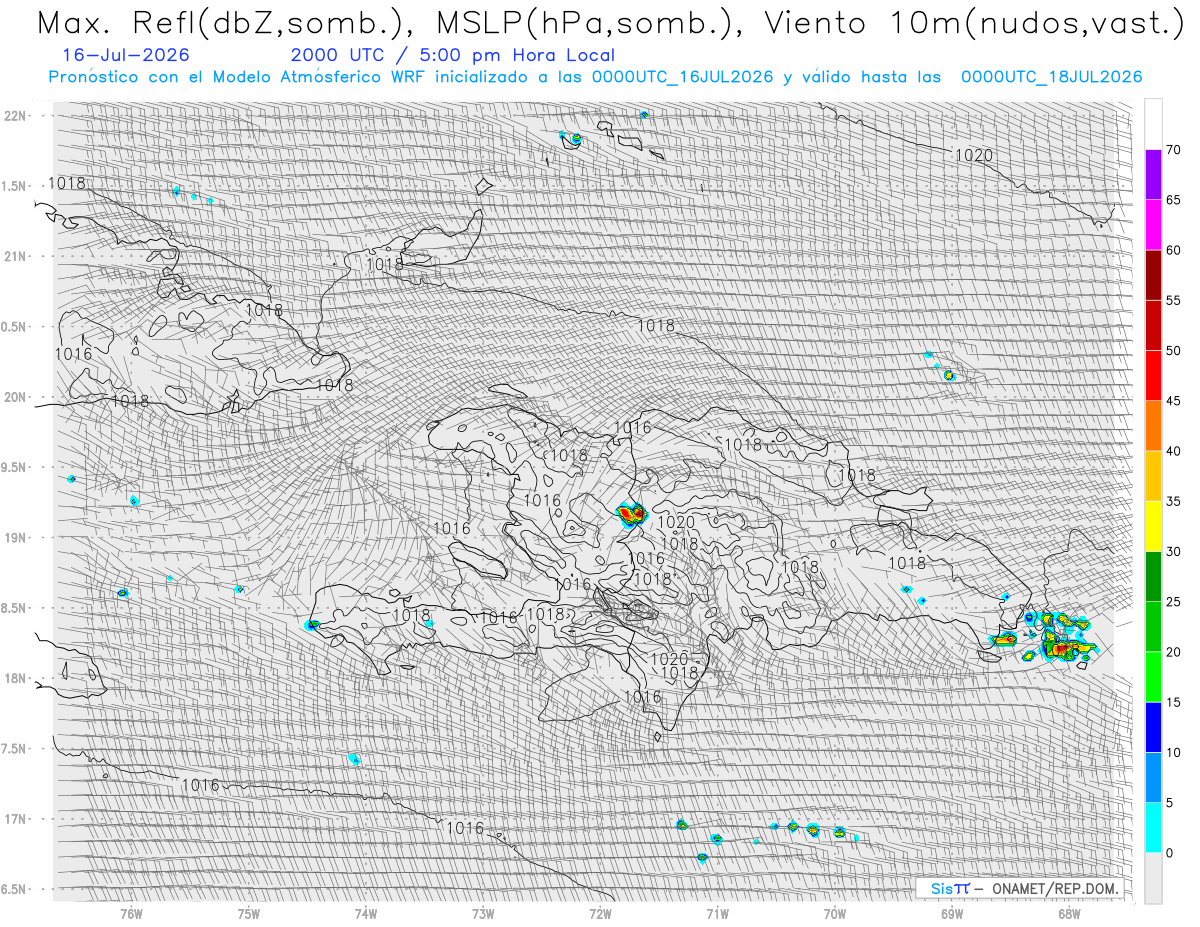Click the 19N latitude axis label
This screenshot has height=927, width=1200.
click(x=17, y=538)
